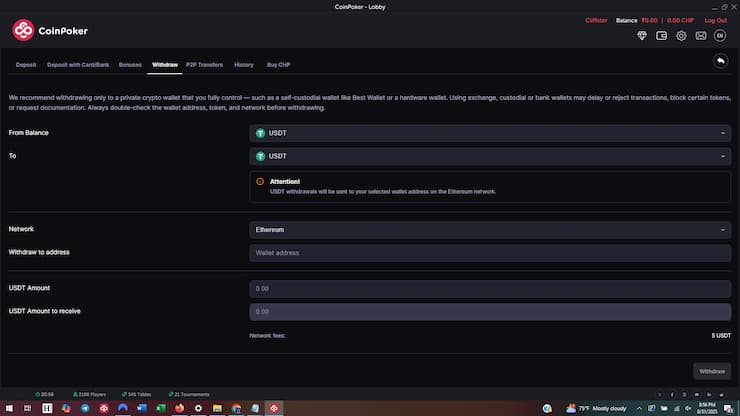Open Telegram from the taskbar

85,408
